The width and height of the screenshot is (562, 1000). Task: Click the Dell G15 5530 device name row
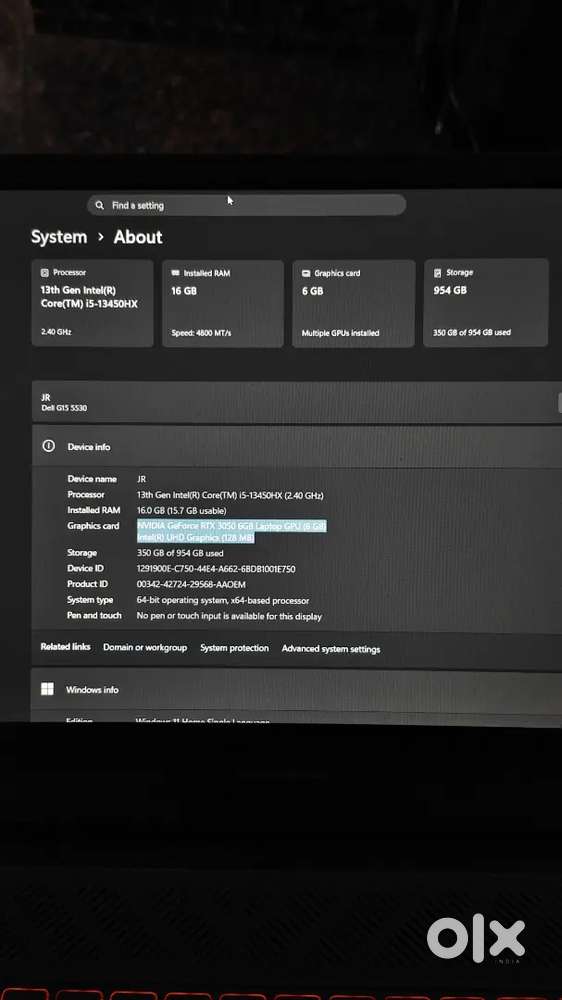click(297, 402)
